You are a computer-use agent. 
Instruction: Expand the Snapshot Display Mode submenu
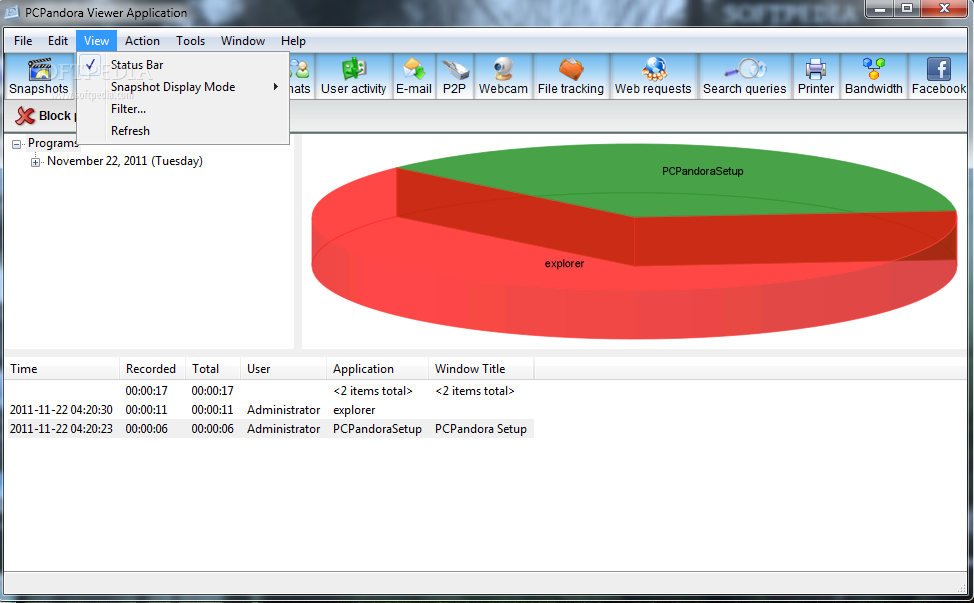point(184,87)
